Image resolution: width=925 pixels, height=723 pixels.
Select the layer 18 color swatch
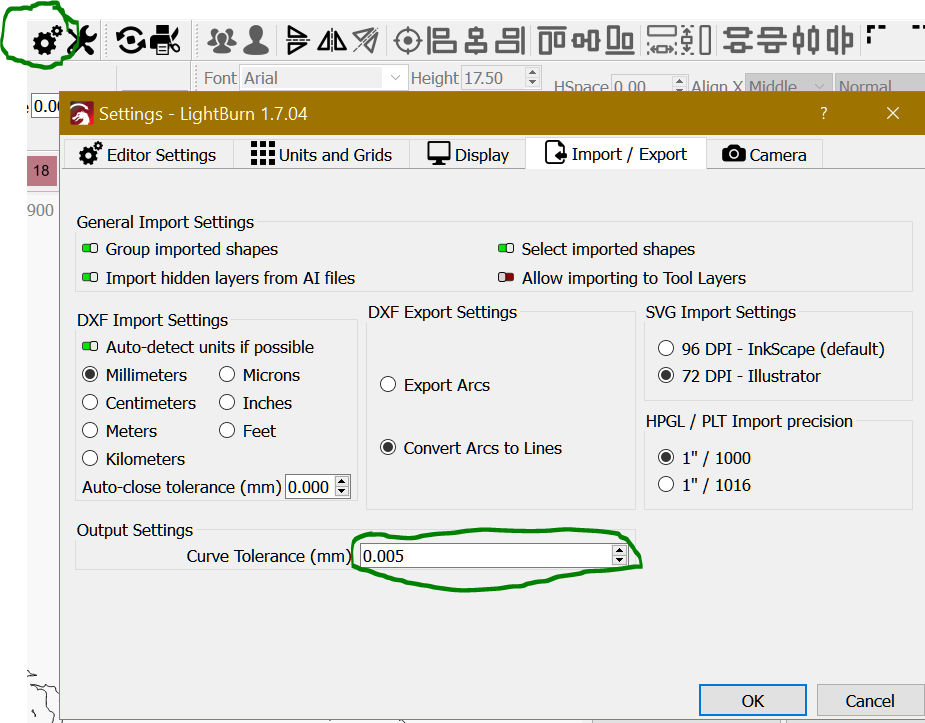[x=41, y=171]
